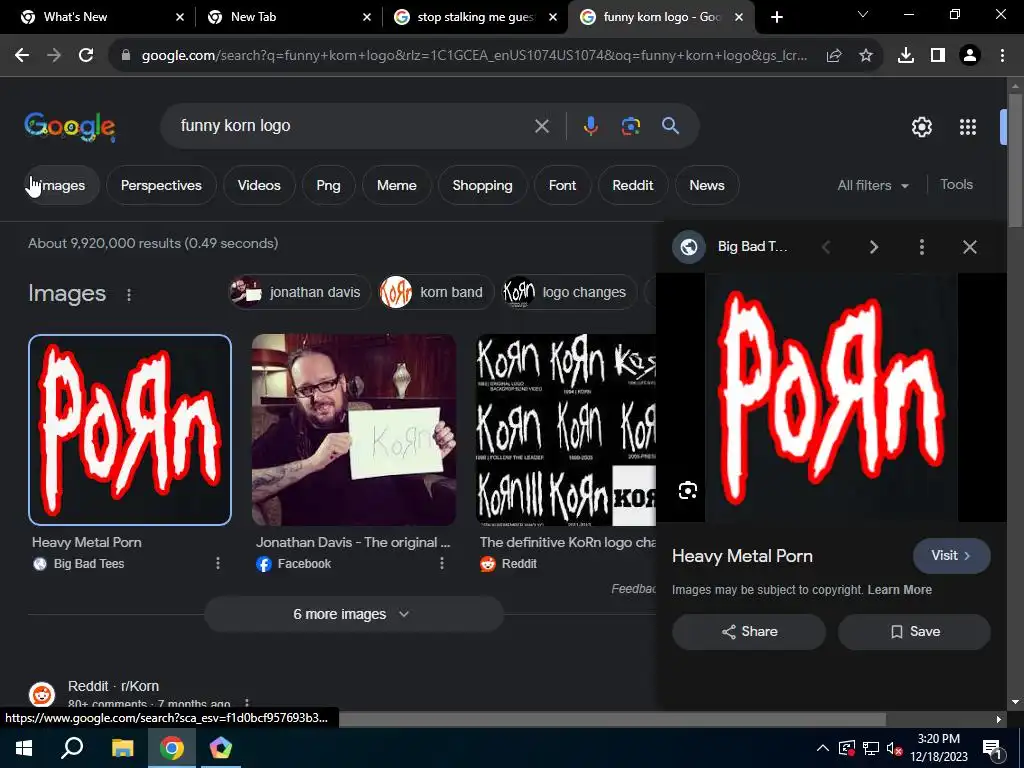Switch to New Tab browser tab
This screenshot has height=768, width=1024.
pos(287,17)
